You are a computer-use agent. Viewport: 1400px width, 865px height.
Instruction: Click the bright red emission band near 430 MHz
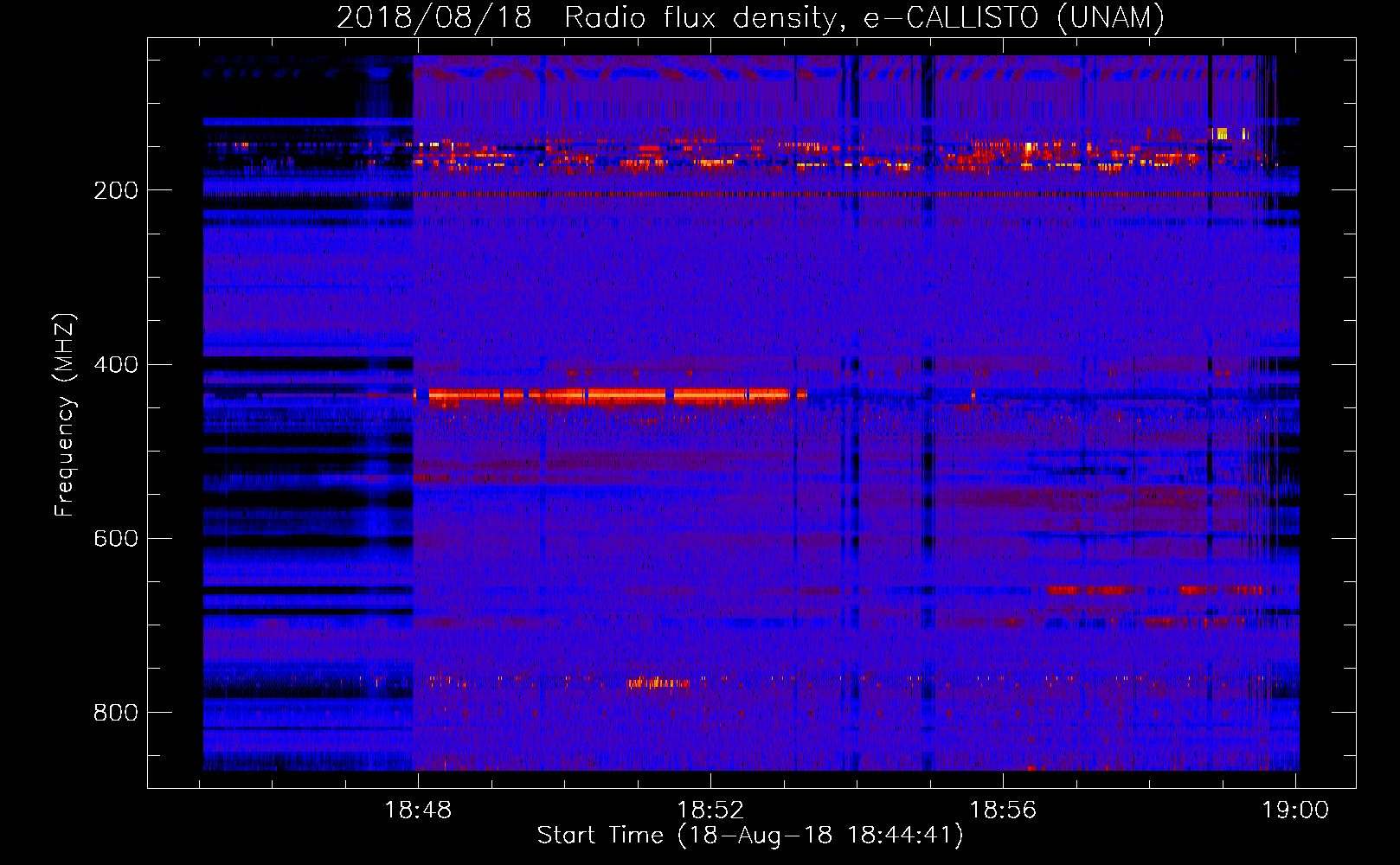click(611, 395)
